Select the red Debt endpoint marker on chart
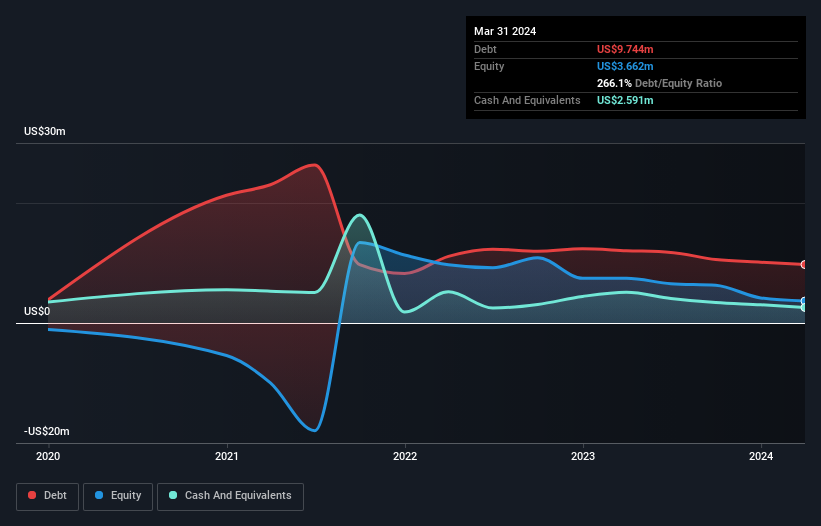821x526 pixels. pyautogui.click(x=804, y=265)
